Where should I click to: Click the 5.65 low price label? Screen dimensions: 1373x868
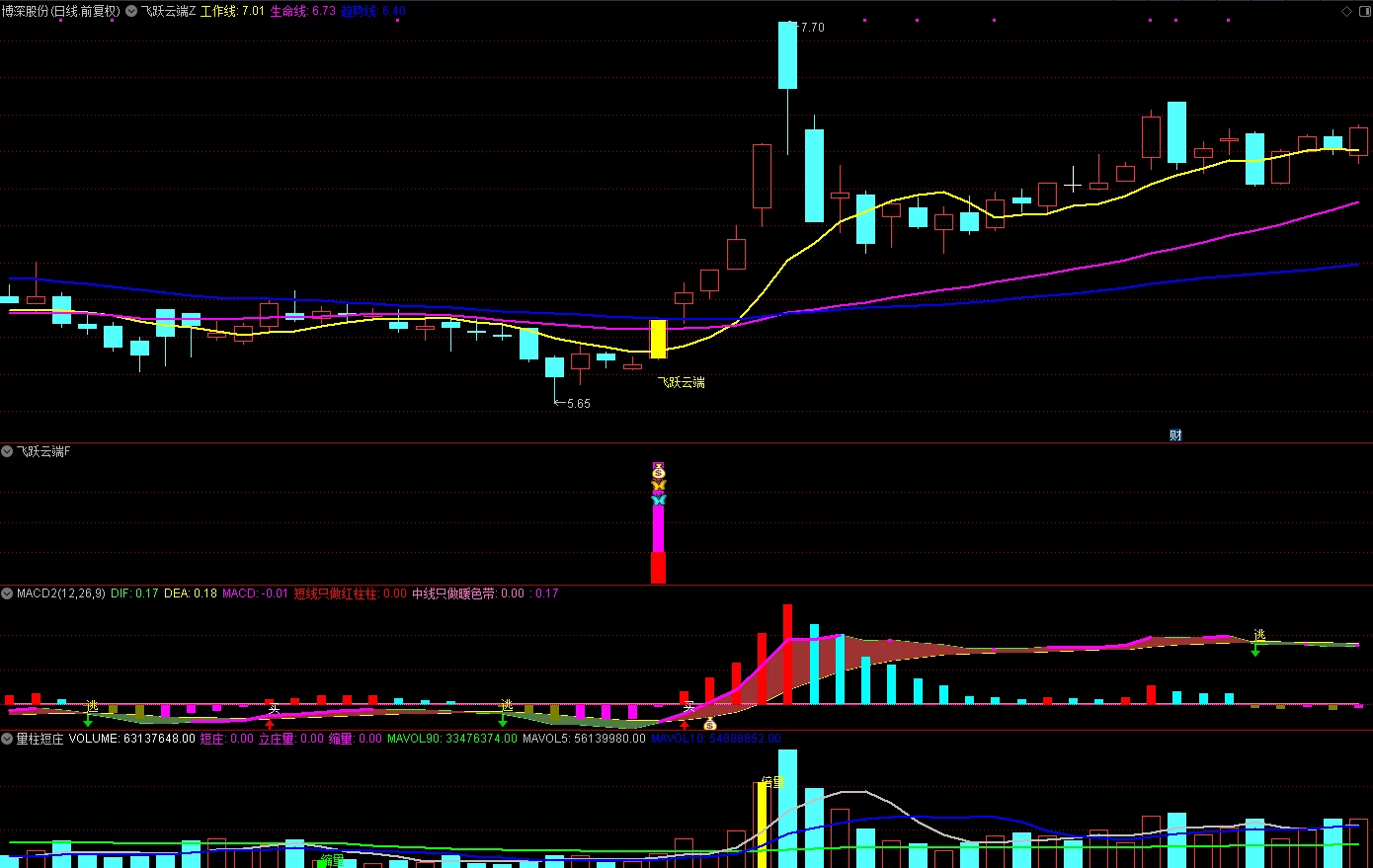click(x=578, y=403)
